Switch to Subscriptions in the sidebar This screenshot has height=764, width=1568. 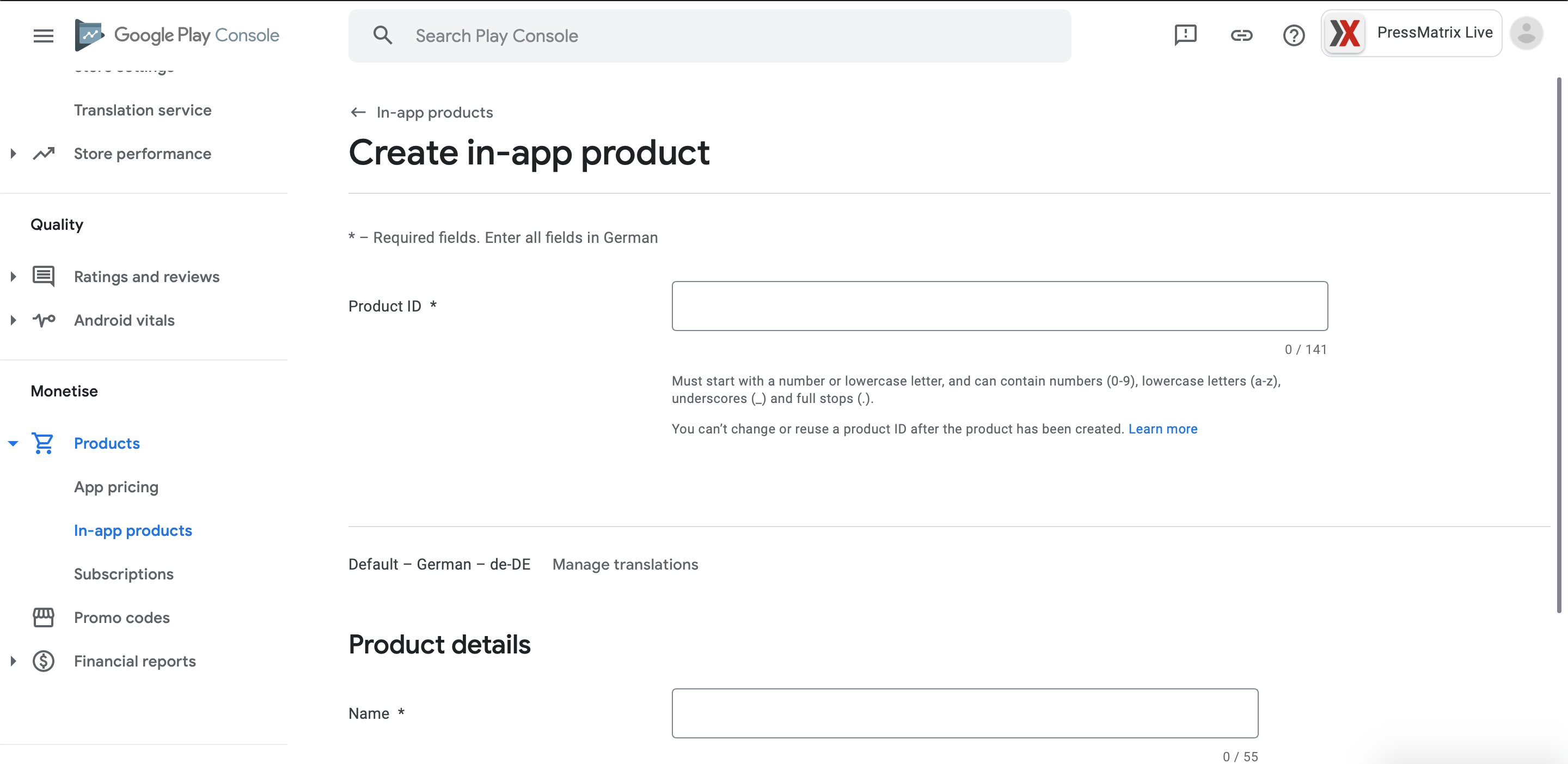click(124, 573)
